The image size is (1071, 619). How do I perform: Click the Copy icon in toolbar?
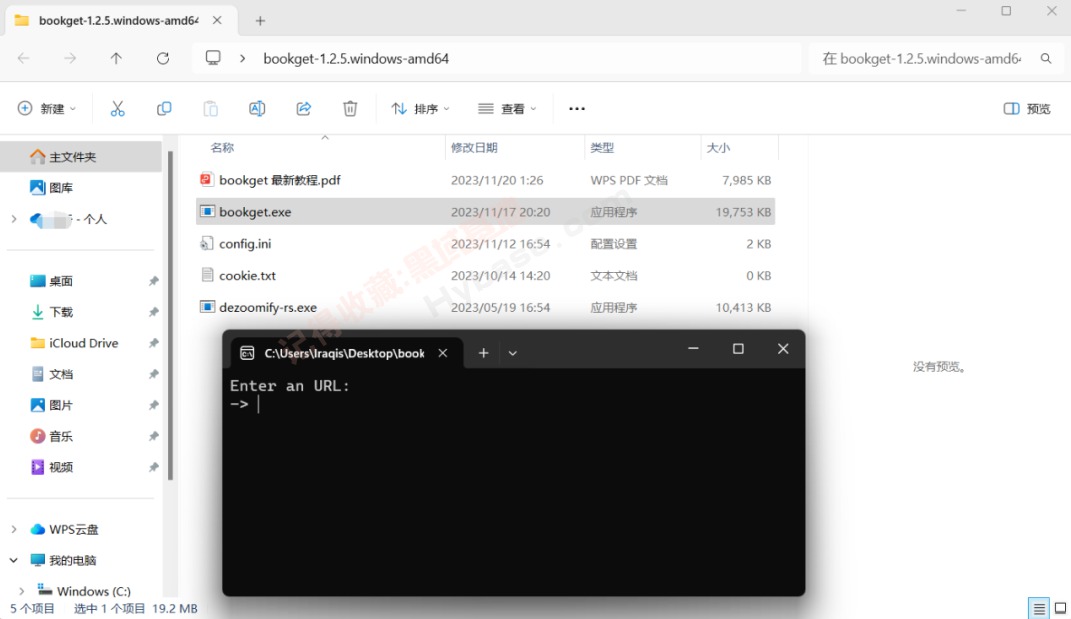coord(164,109)
